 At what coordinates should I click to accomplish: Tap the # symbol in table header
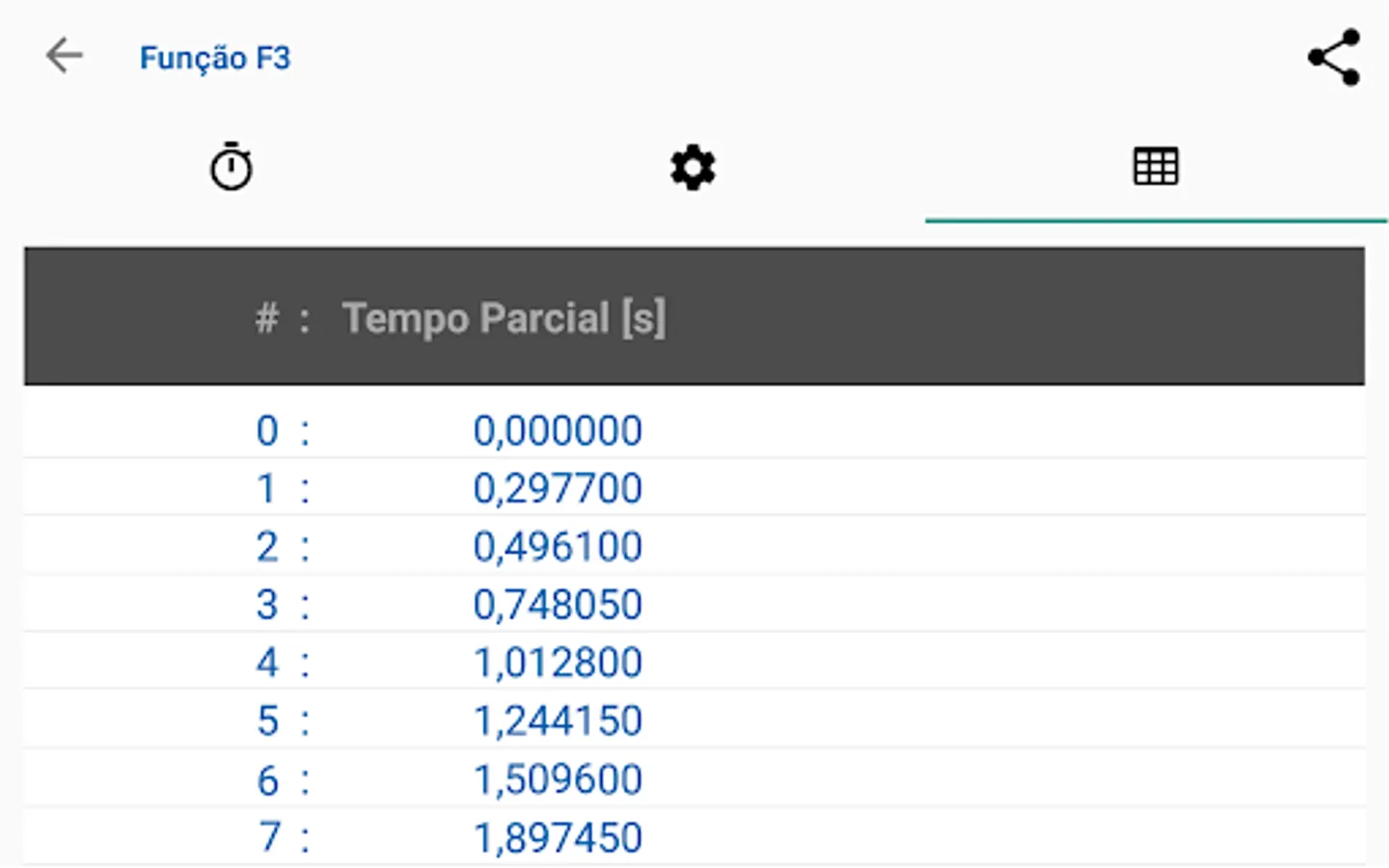(267, 318)
